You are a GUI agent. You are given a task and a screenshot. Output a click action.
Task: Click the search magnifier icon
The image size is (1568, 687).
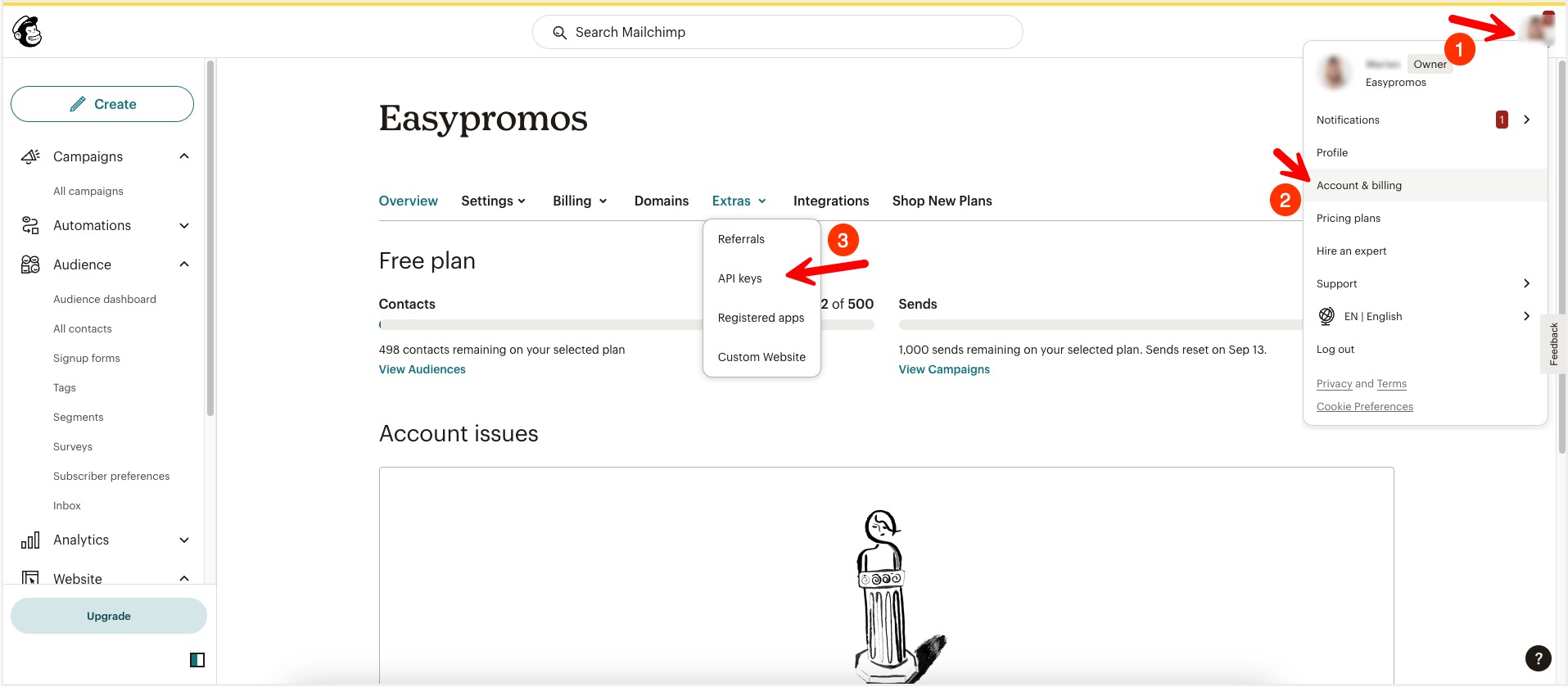[560, 33]
